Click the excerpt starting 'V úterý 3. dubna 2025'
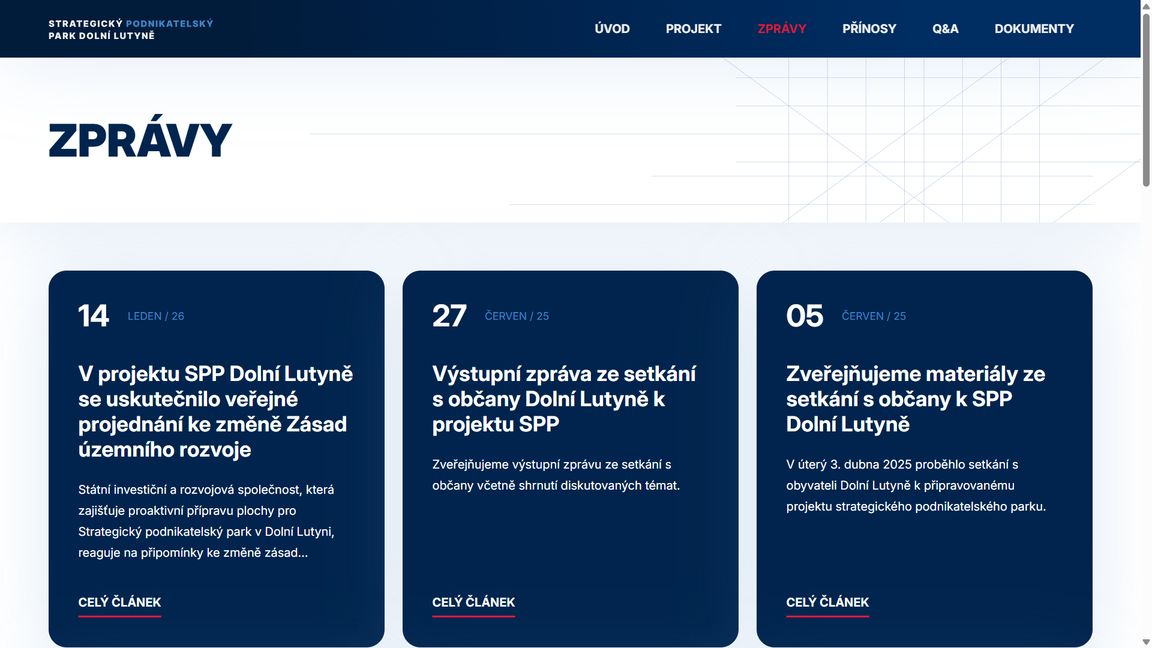Image resolution: width=1152 pixels, height=648 pixels. click(915, 485)
